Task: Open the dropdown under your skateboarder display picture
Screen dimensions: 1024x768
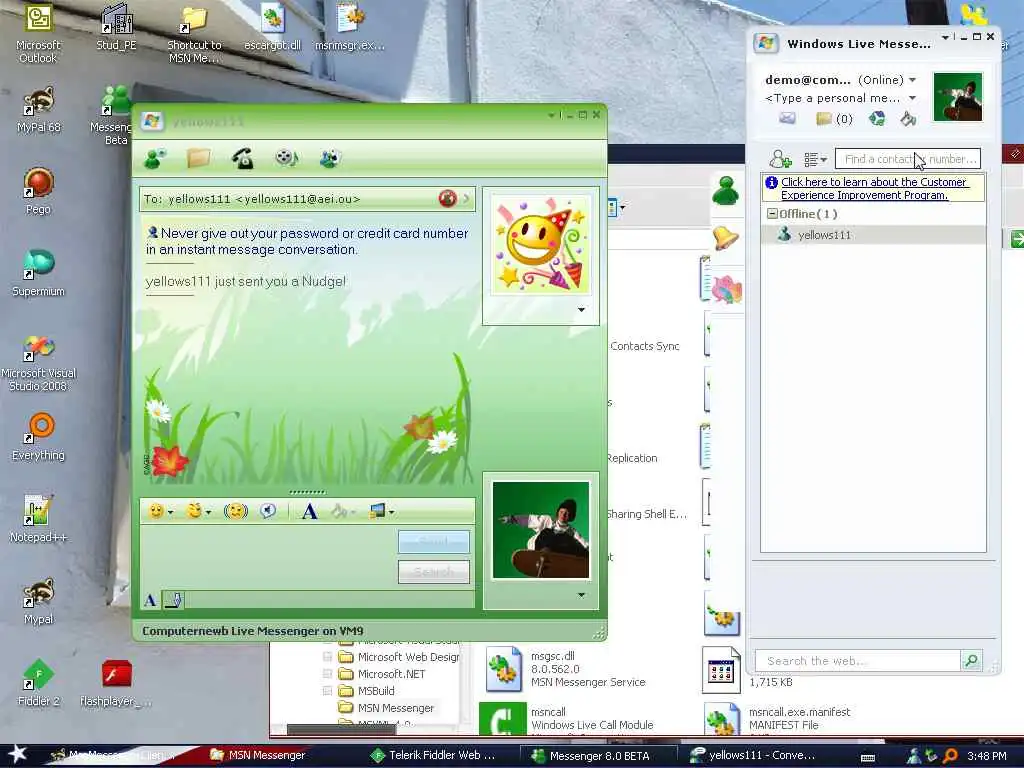Action: pos(581,595)
